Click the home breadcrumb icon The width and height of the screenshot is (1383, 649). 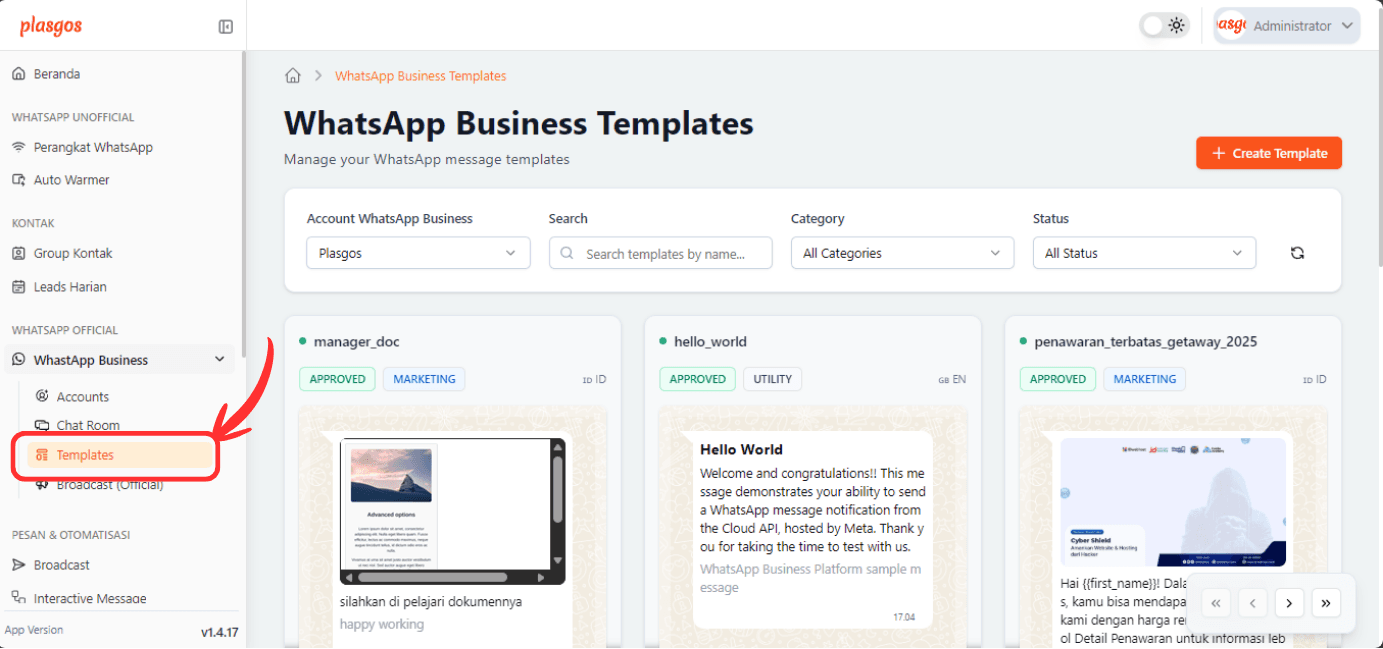(x=293, y=76)
